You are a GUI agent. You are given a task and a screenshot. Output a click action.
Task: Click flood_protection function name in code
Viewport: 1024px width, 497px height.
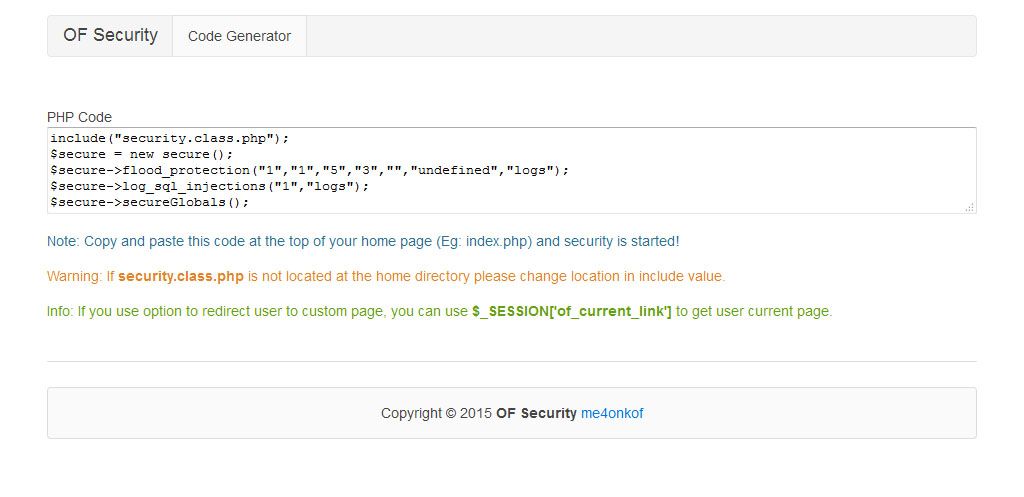186,170
